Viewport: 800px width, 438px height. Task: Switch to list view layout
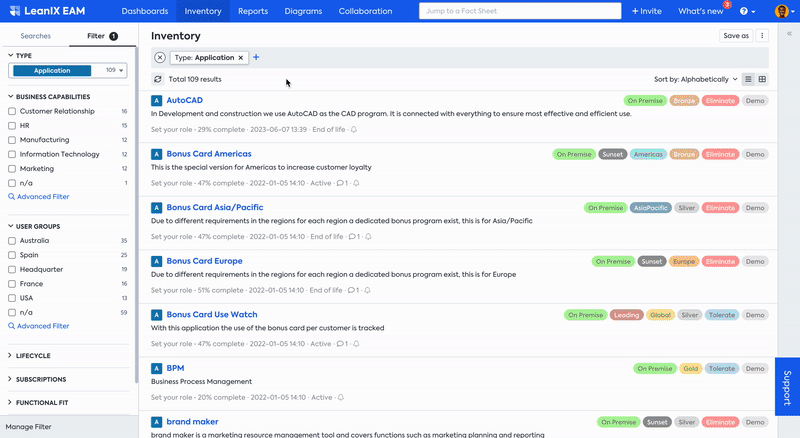[748, 79]
